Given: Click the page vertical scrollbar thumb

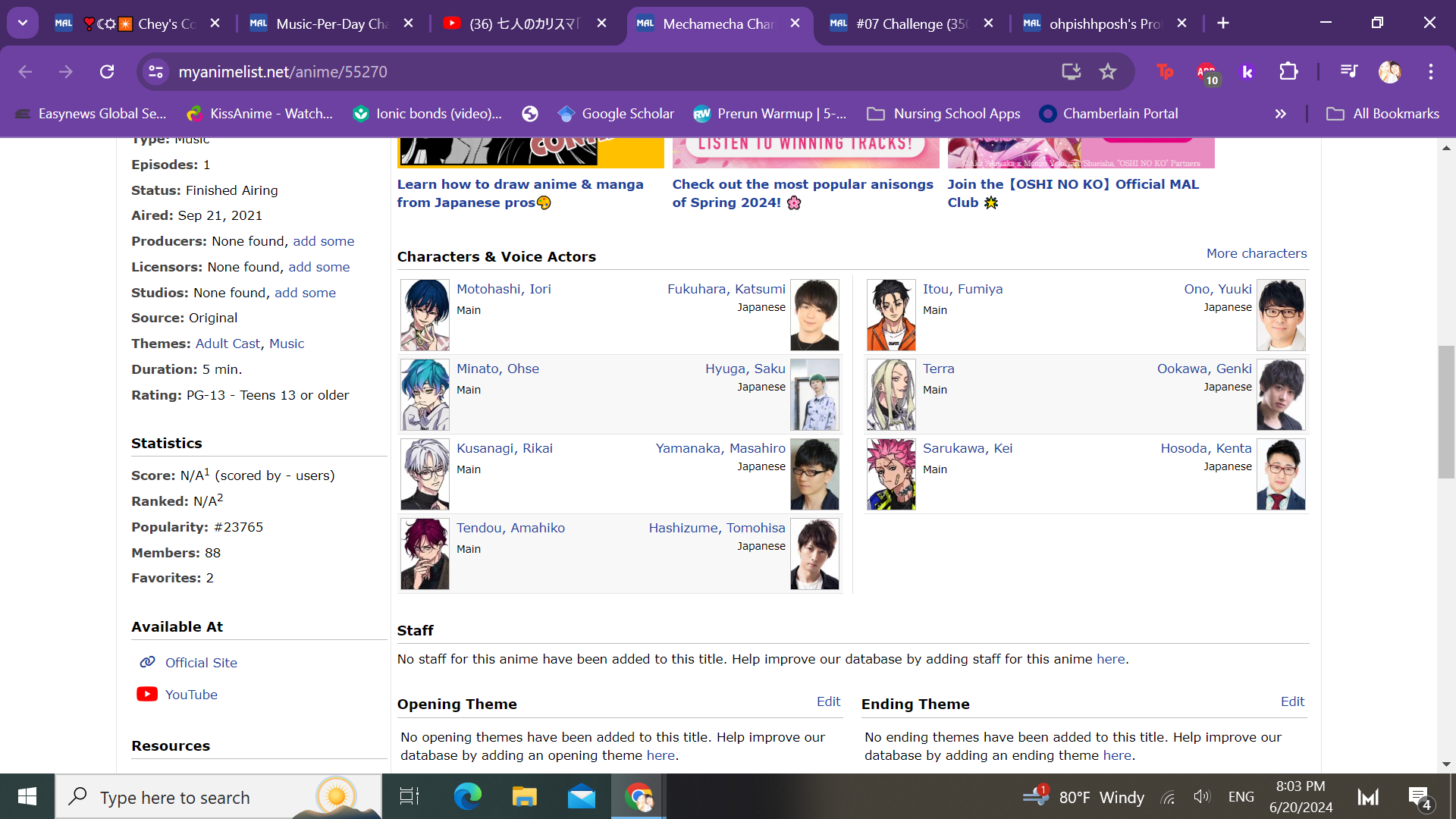Looking at the screenshot, I should [1446, 412].
